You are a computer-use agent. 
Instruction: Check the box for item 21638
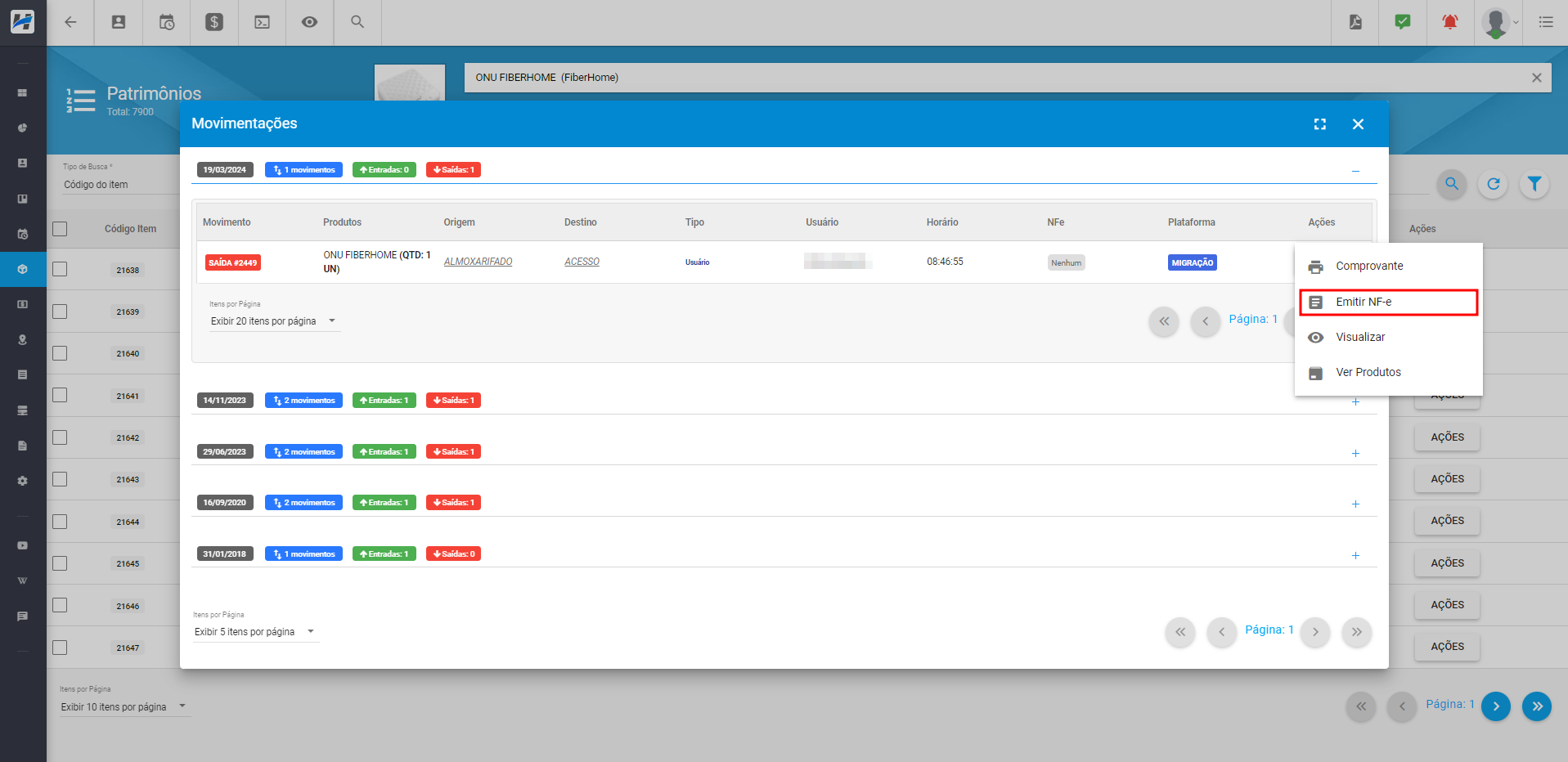60,269
